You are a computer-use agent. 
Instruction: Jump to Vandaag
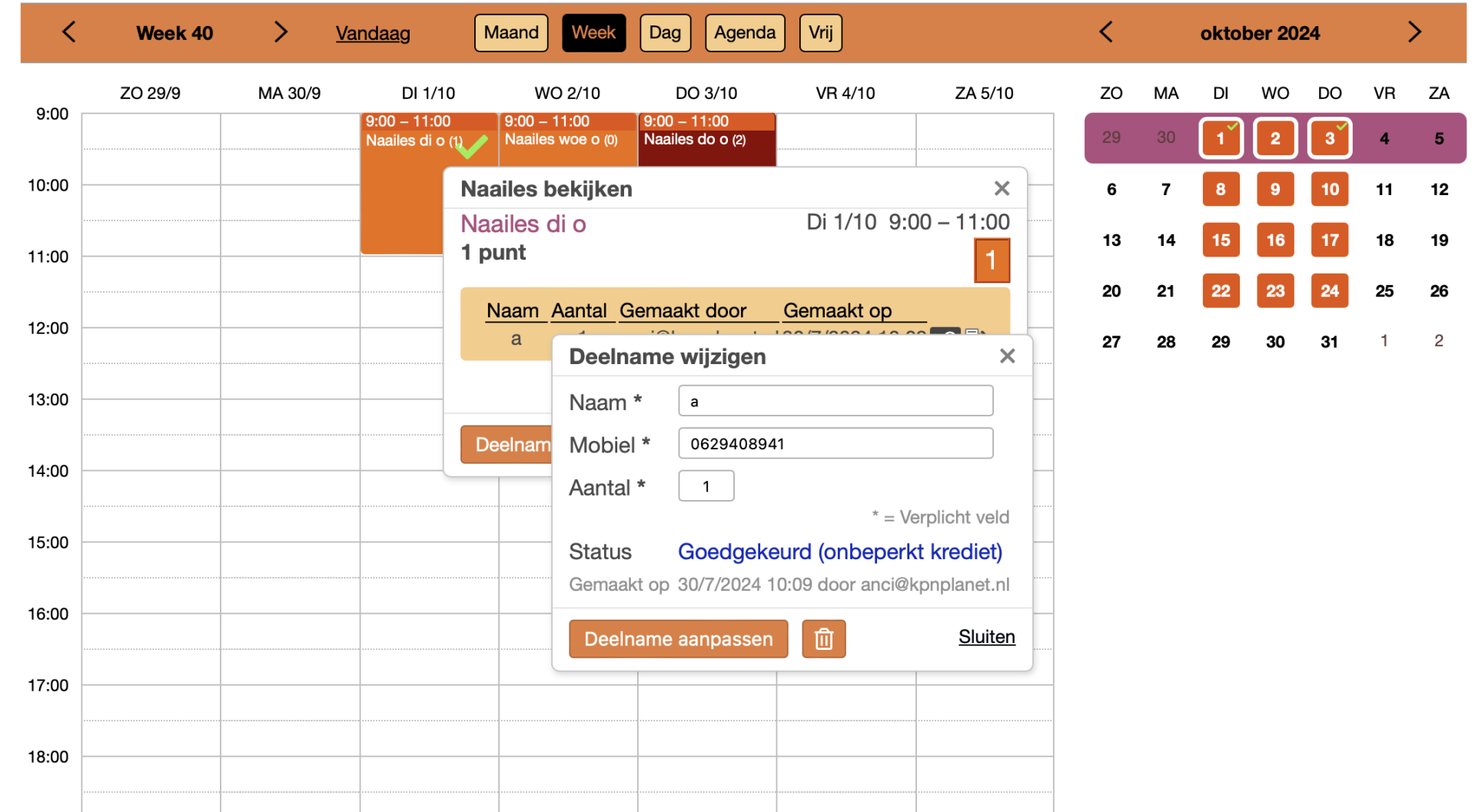(x=373, y=33)
